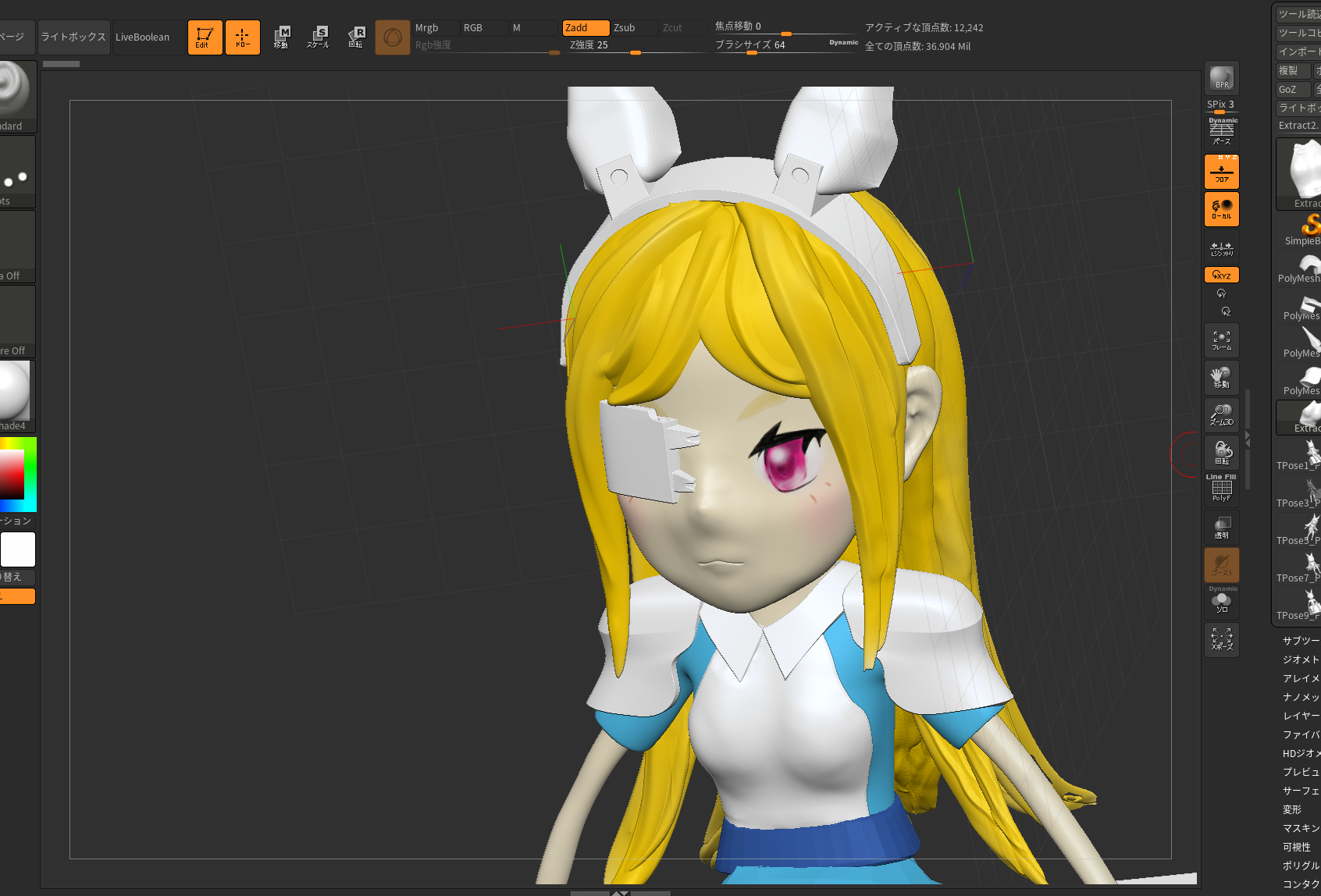Screen dimensions: 1321x896
Task: Select the Zsub sculpt mode
Action: pyautogui.click(x=634, y=27)
